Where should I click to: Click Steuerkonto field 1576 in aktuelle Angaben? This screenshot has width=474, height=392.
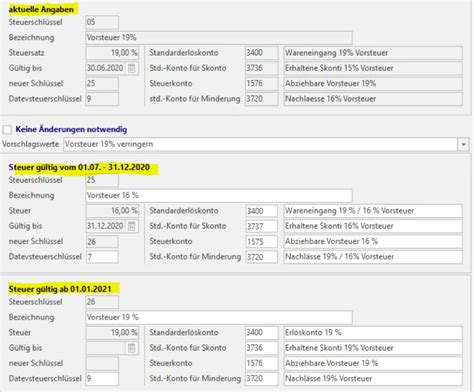tap(261, 84)
